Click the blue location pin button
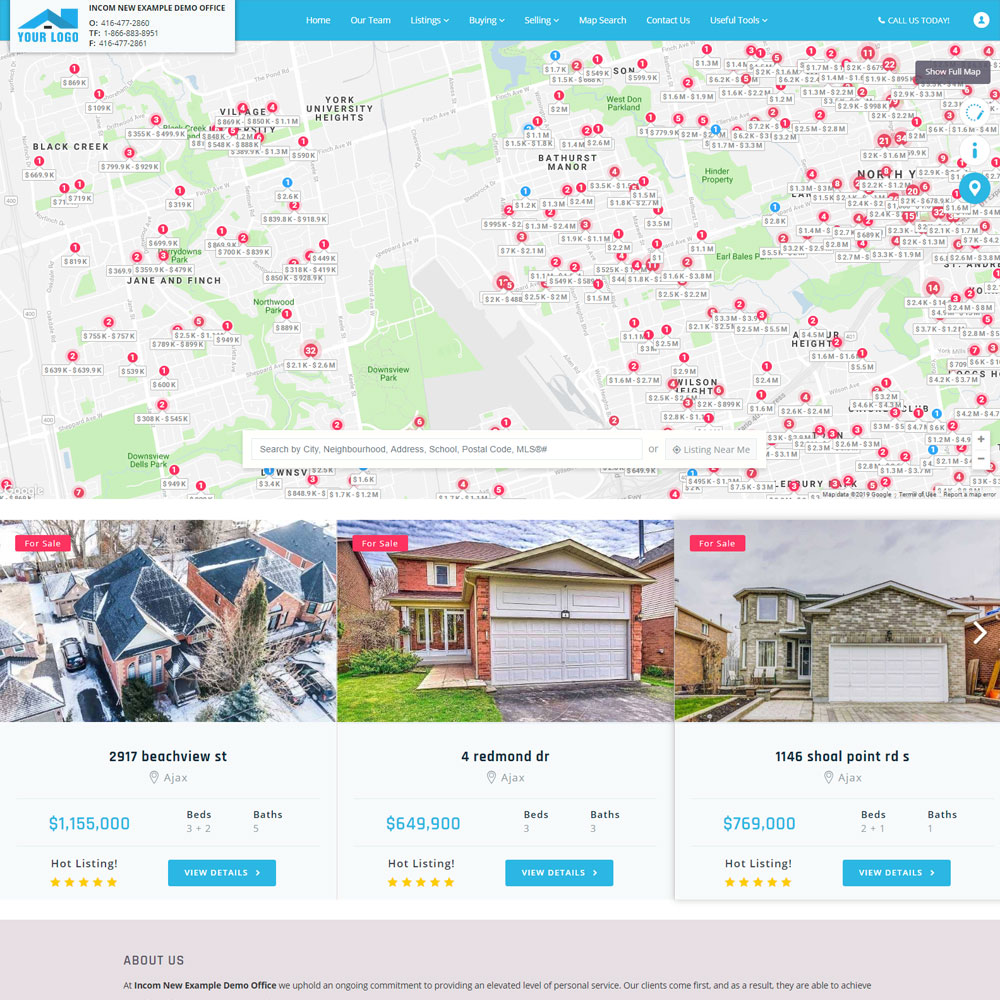This screenshot has height=1000, width=1000. click(975, 188)
